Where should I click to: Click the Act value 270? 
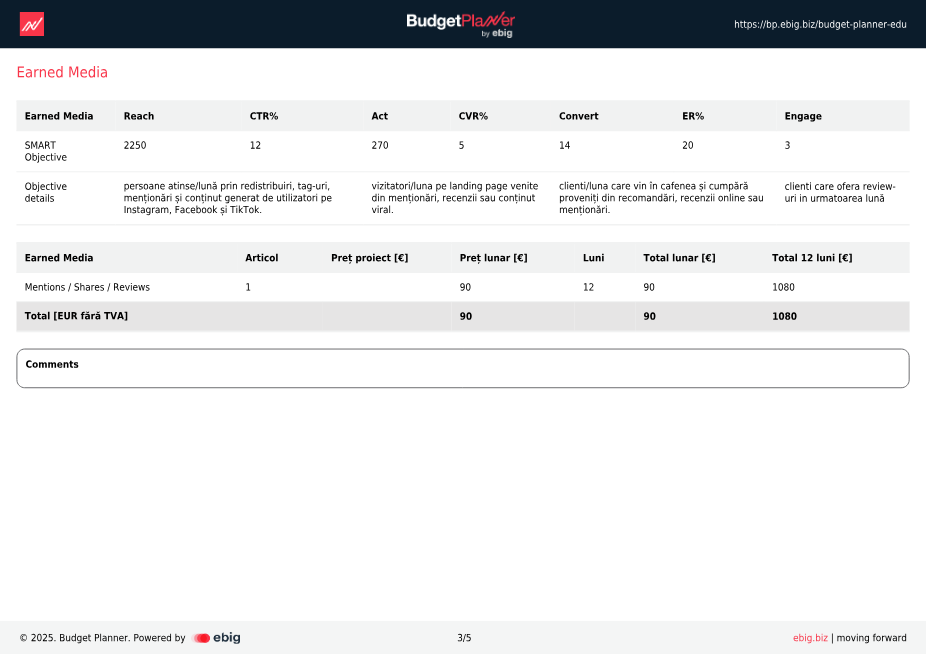tap(380, 145)
